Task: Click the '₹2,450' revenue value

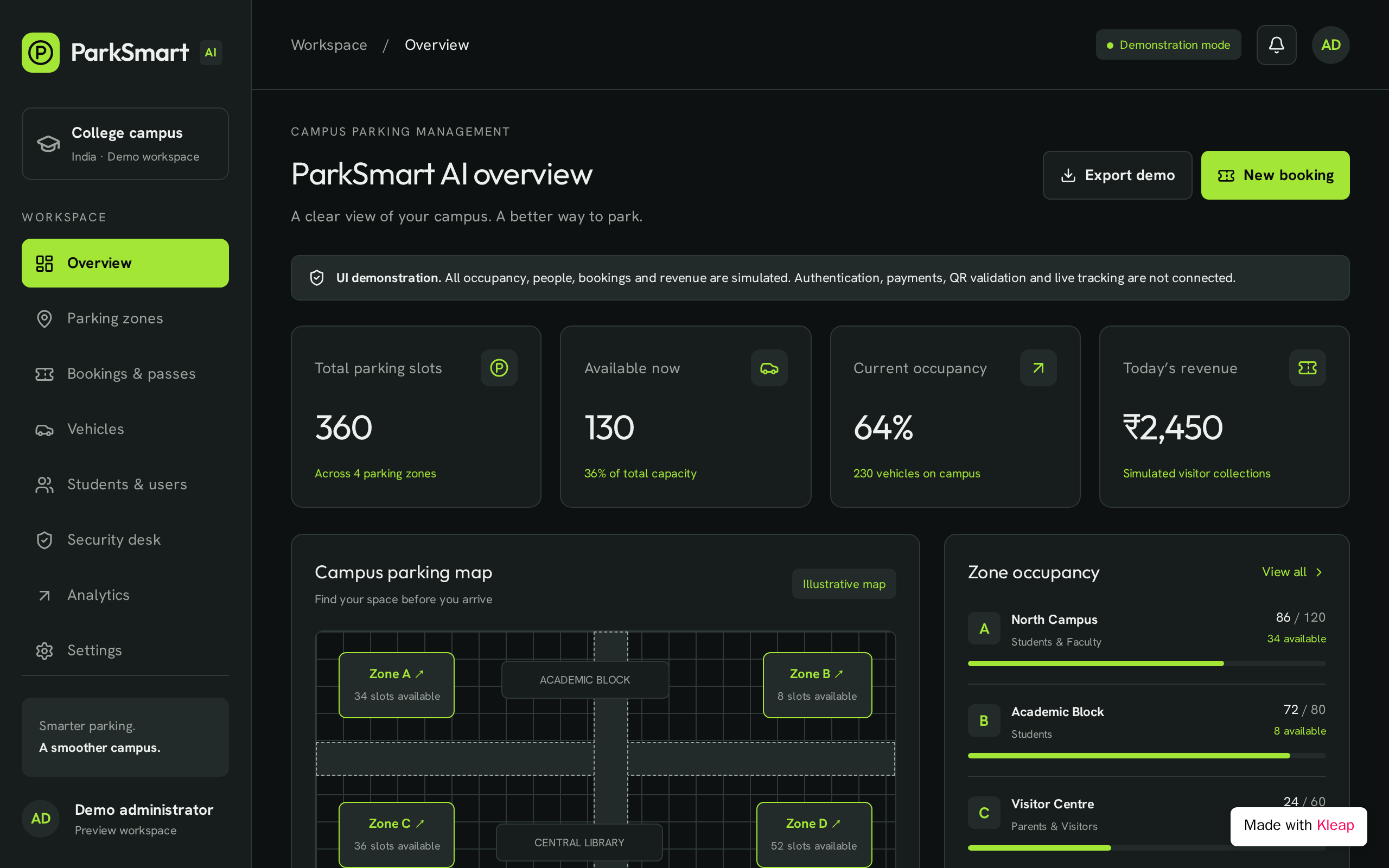Action: (x=1173, y=427)
